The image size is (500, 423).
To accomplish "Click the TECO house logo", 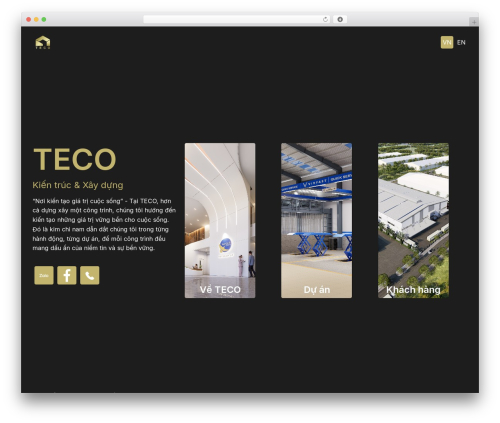I will pos(43,42).
